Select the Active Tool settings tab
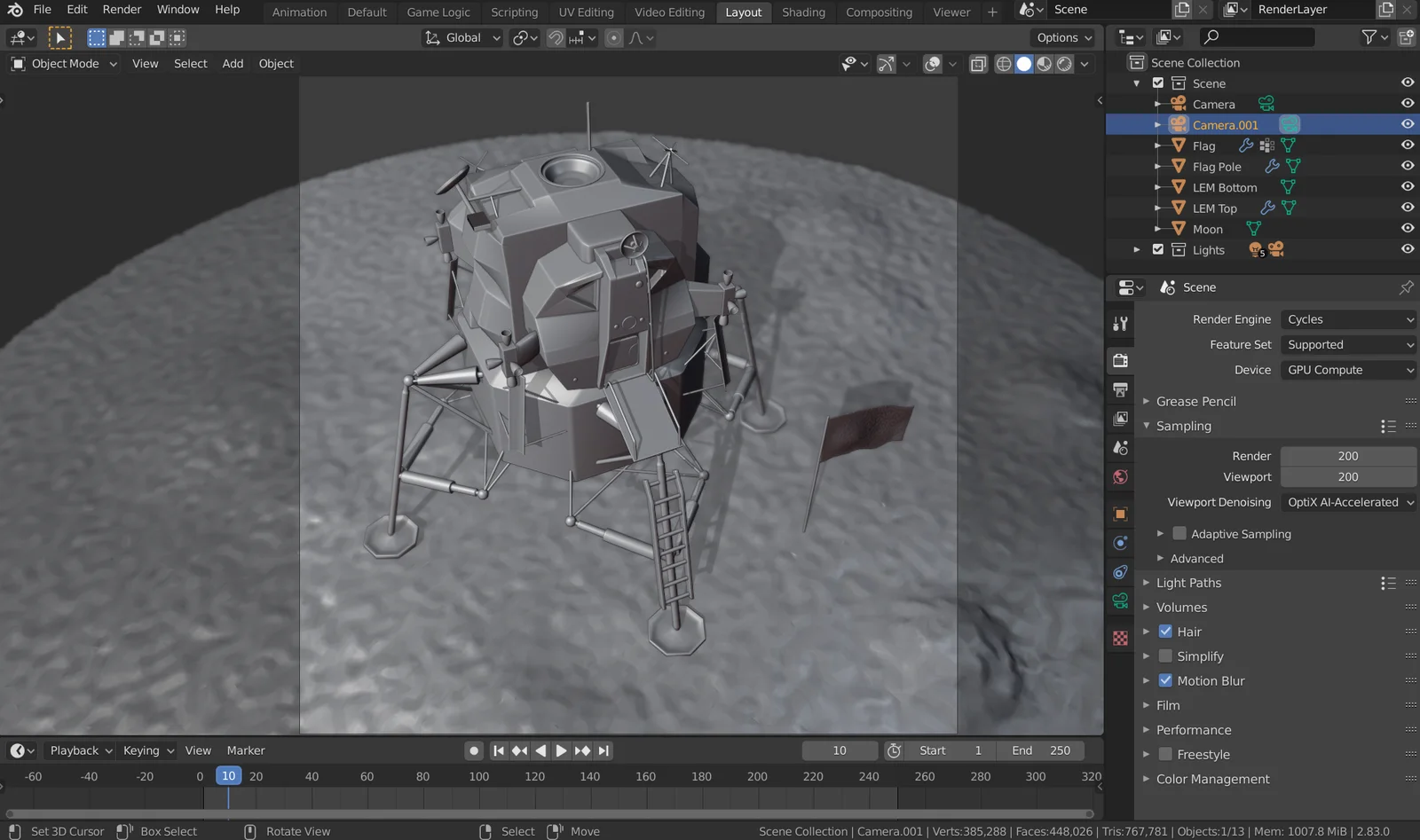 click(1120, 322)
